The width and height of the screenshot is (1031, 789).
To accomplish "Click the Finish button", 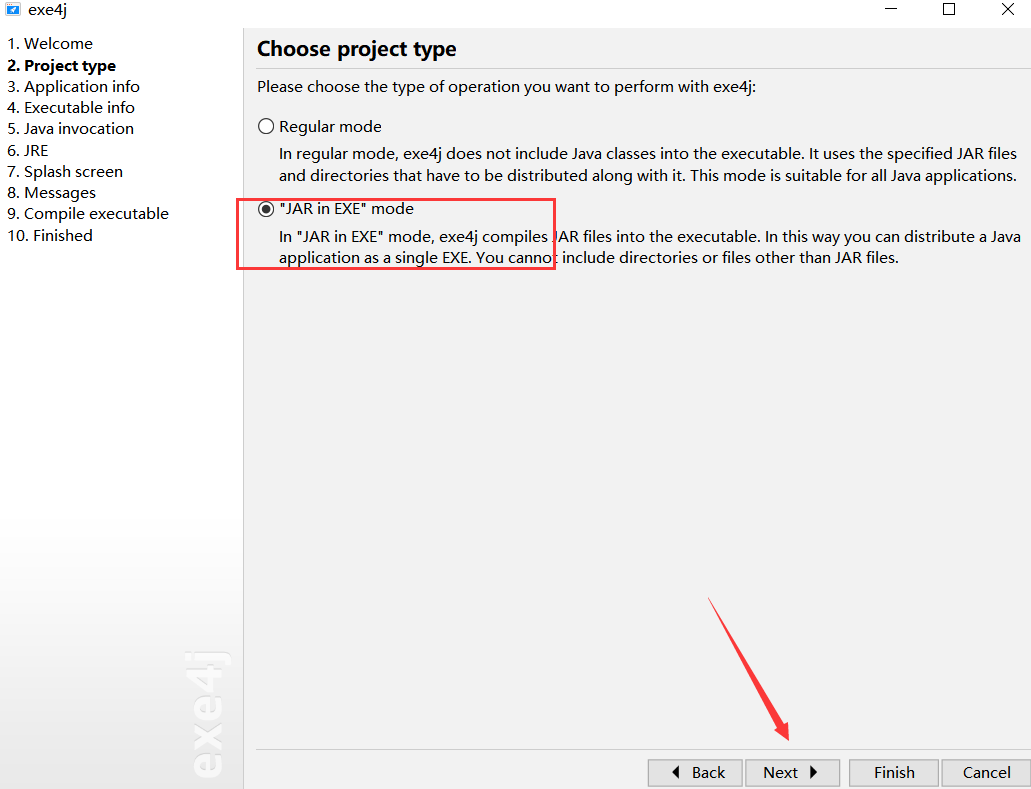I will pos(893,772).
